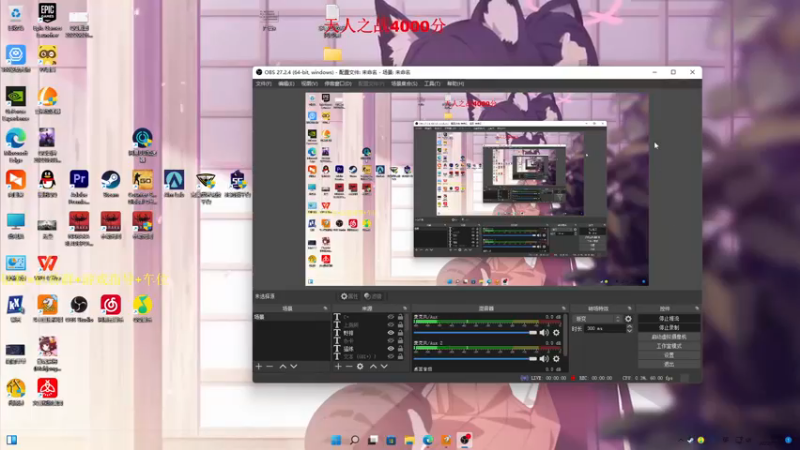Open the scene transition type dropdown

click(596, 319)
